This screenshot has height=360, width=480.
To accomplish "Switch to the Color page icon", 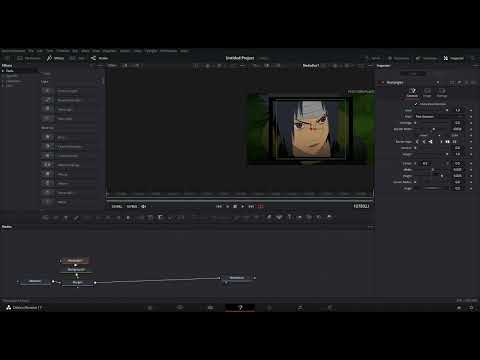I will click(270, 308).
